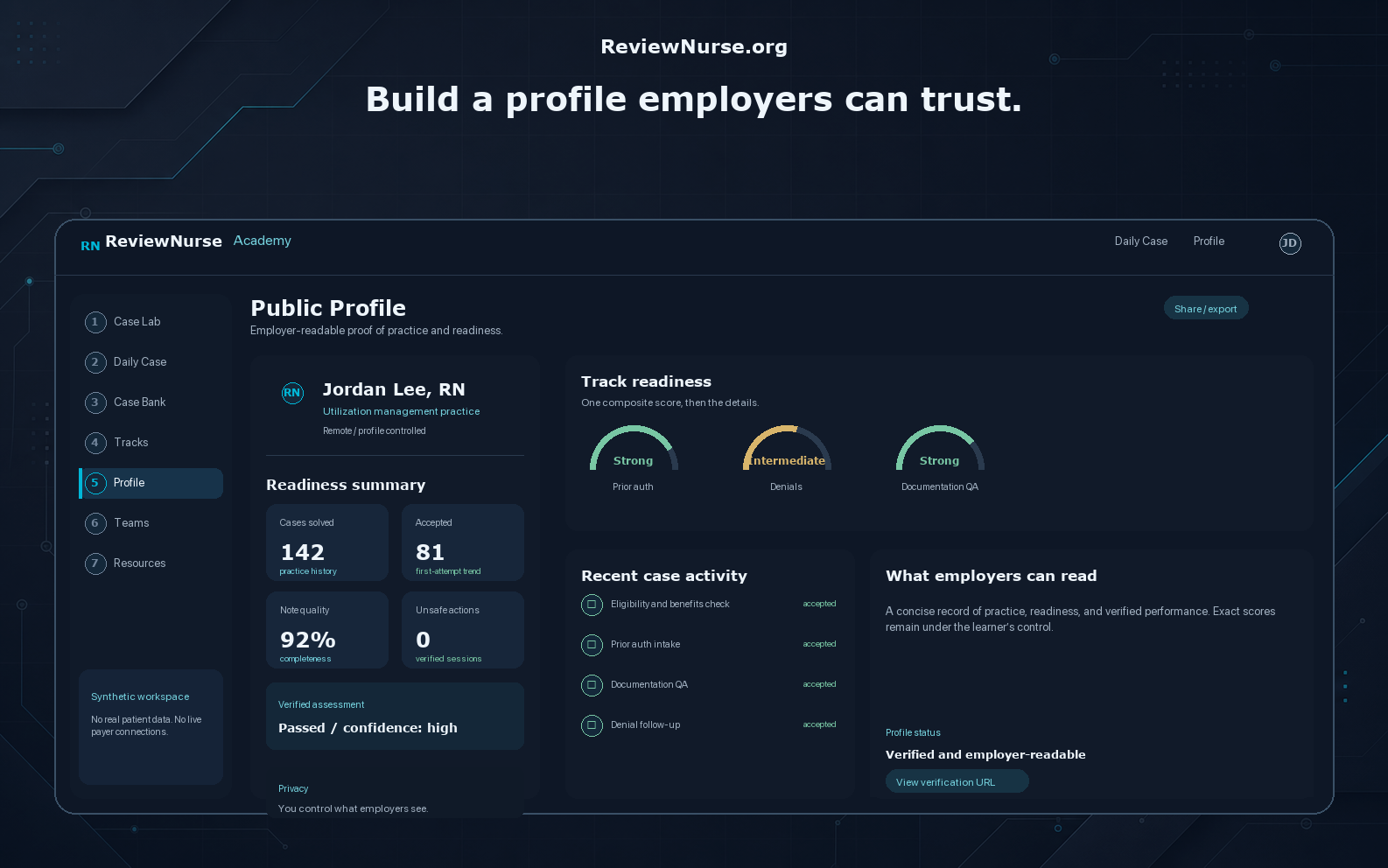The image size is (1388, 868).
Task: Click 'Utilization management practice' subtitle
Action: (x=401, y=411)
